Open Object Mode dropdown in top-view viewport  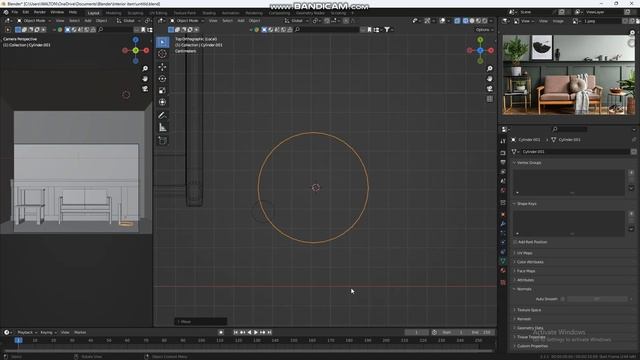[x=187, y=21]
